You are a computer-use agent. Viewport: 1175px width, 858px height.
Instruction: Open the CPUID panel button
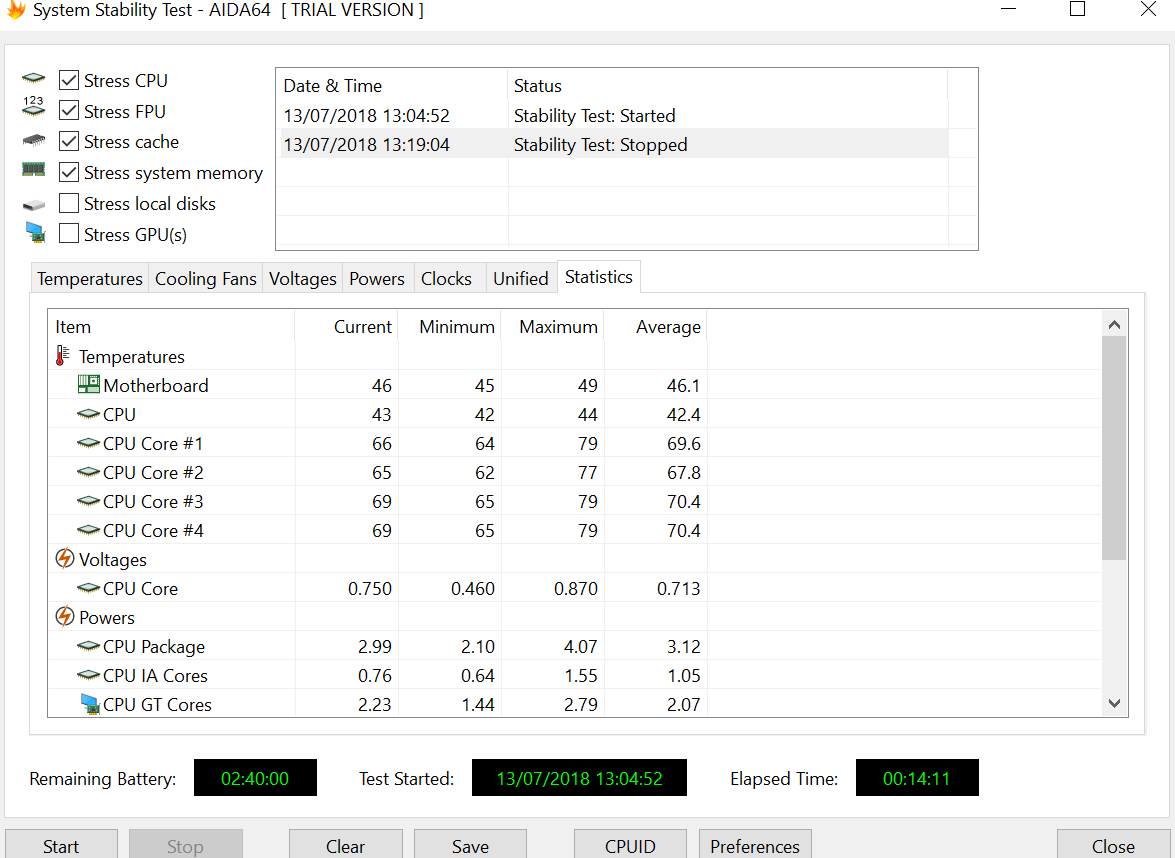click(x=630, y=846)
